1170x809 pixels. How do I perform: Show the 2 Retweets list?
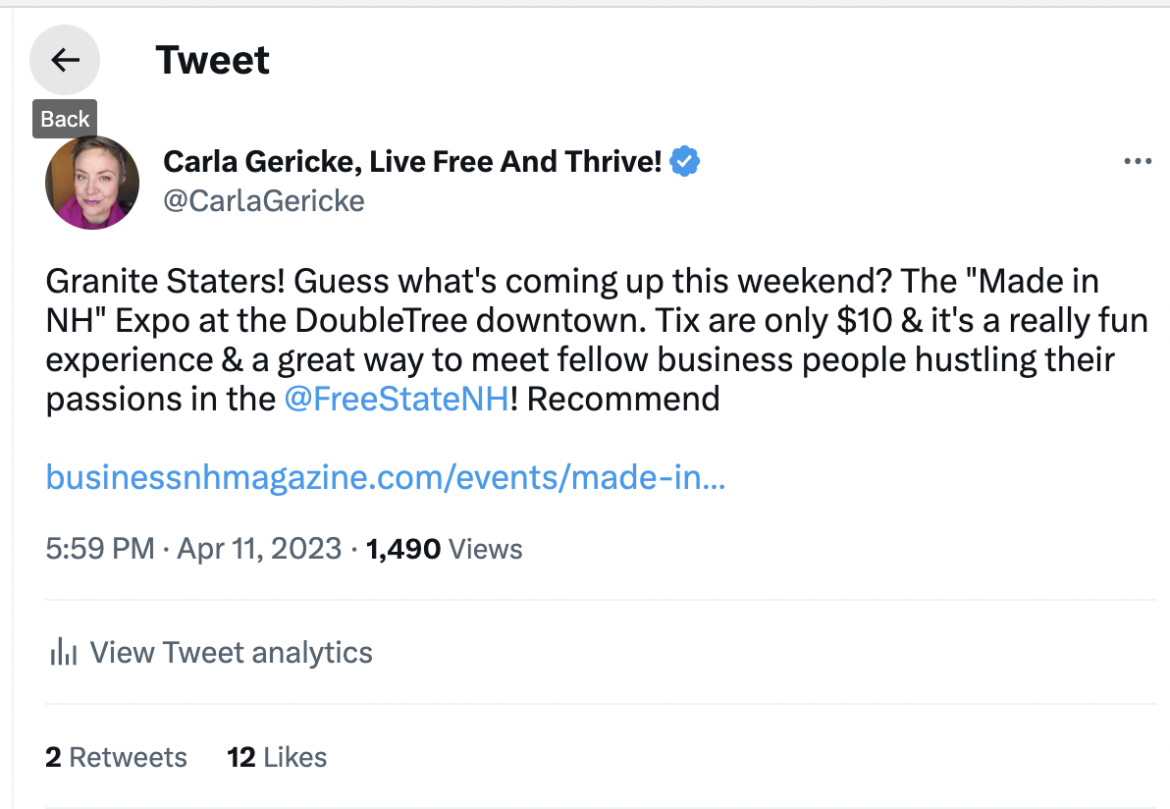click(x=116, y=757)
